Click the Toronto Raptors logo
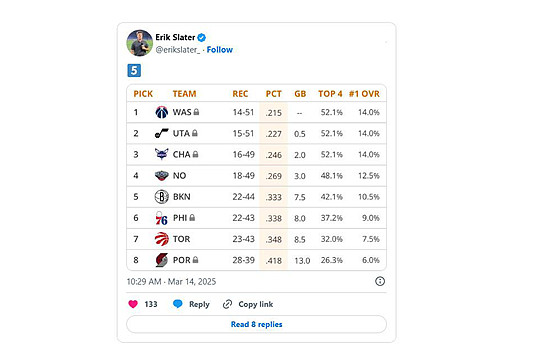The height and width of the screenshot is (360, 540). point(162,239)
